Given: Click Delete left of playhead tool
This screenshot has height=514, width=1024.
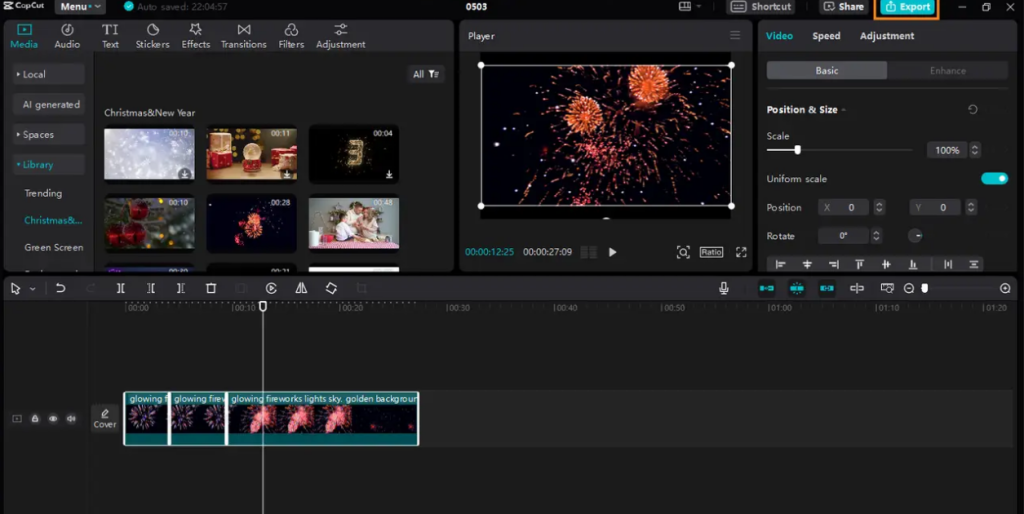Looking at the screenshot, I should (151, 288).
